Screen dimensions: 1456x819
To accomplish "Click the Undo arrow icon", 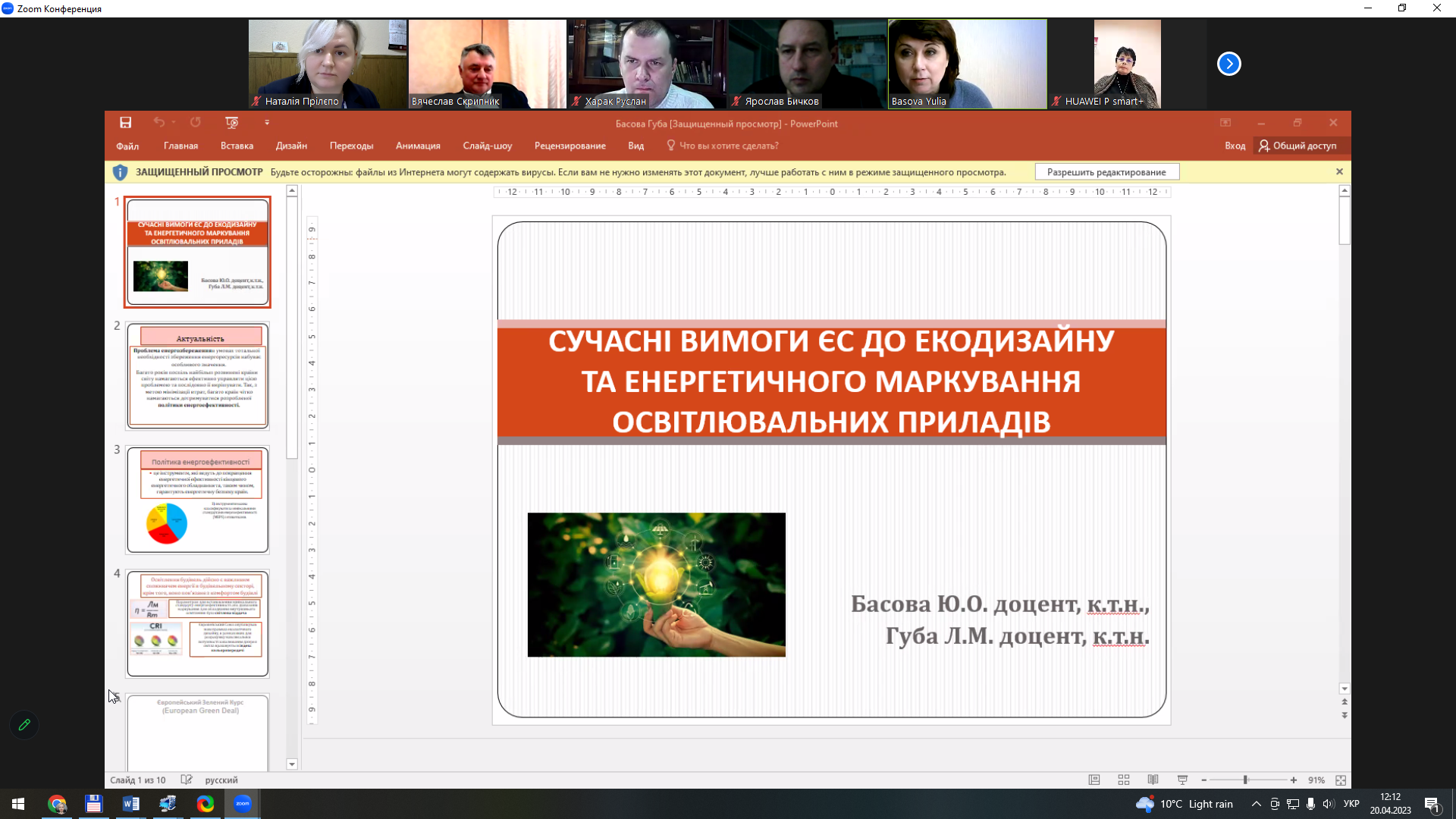I will (158, 122).
